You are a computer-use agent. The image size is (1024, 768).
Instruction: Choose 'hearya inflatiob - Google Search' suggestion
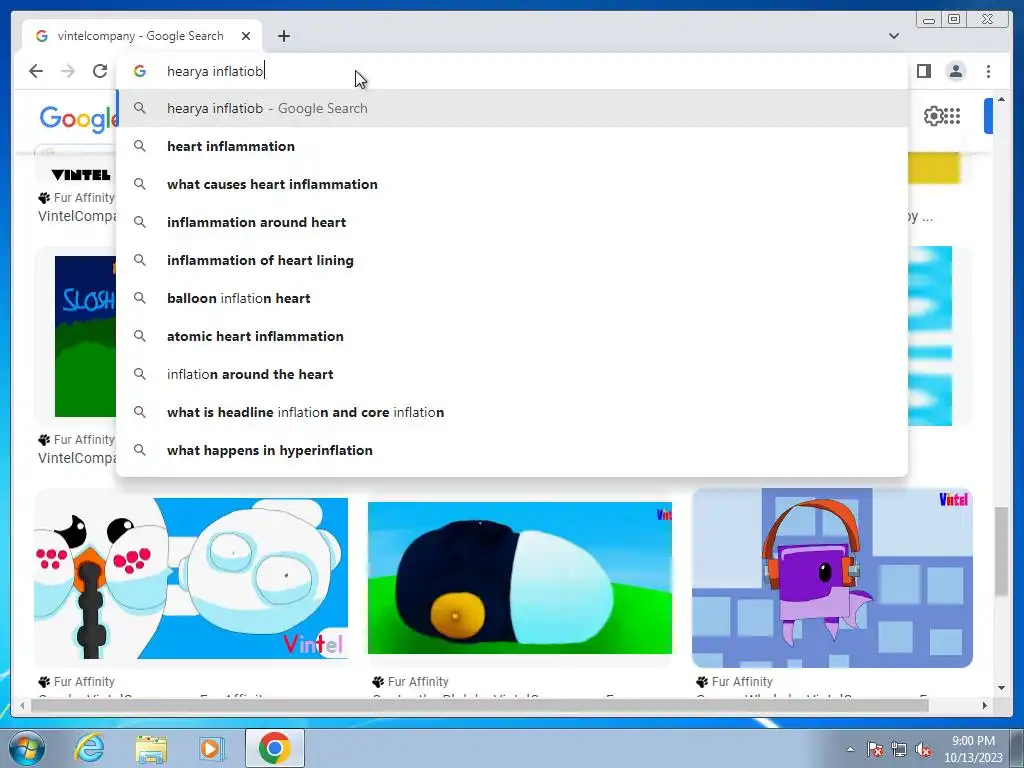[x=512, y=108]
